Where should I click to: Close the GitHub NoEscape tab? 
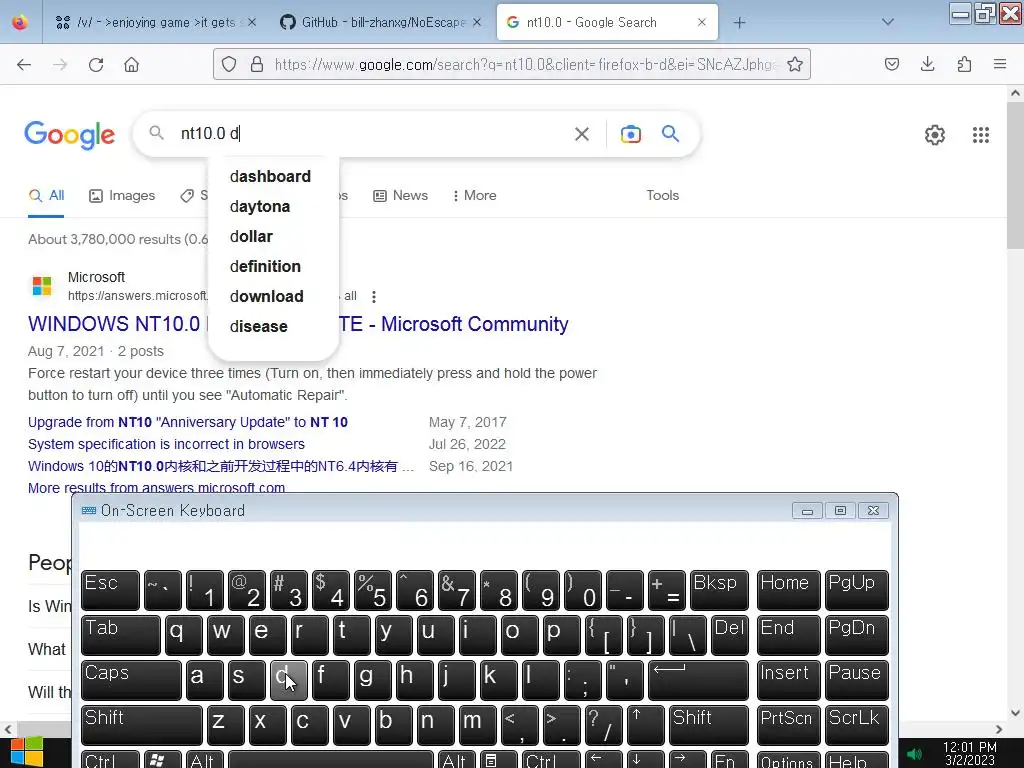tap(477, 22)
